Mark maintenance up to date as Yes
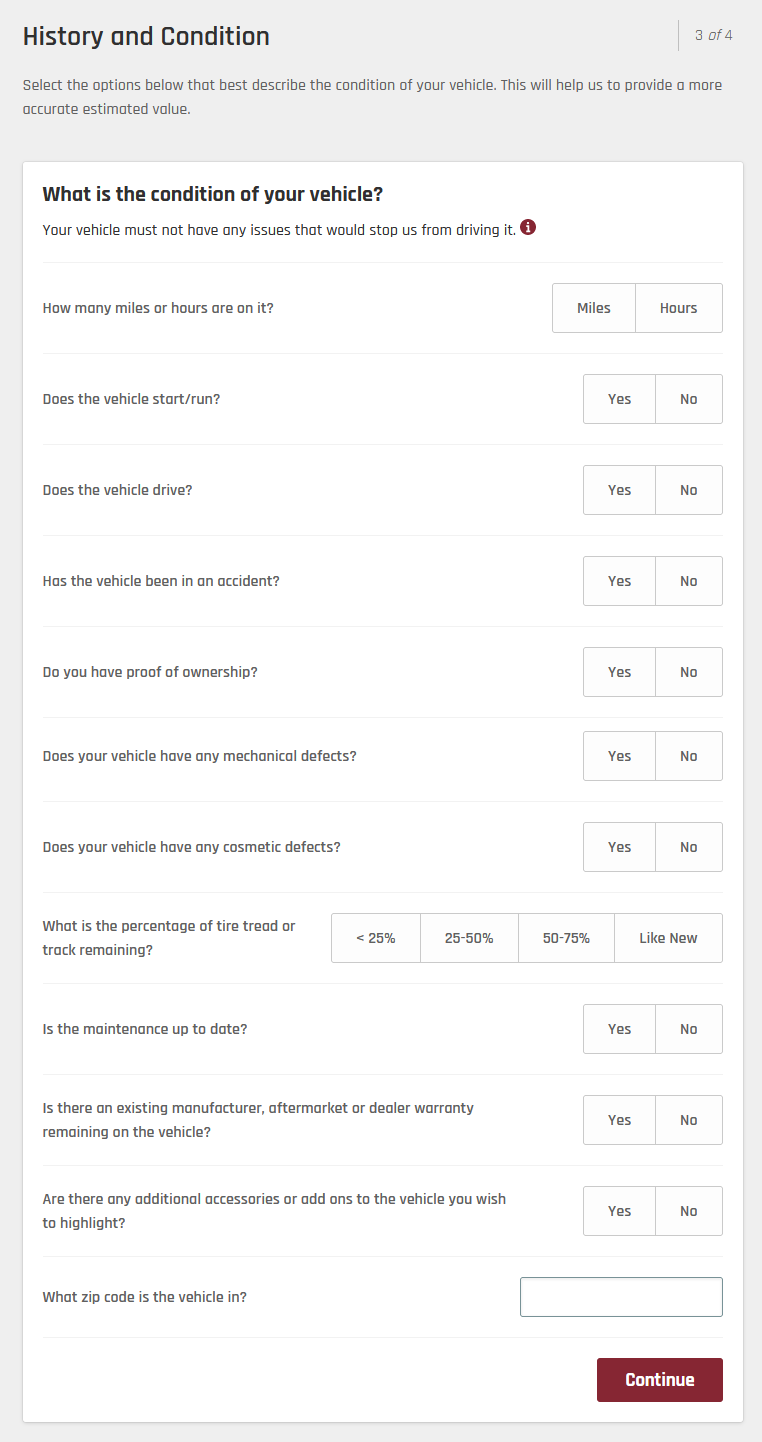The height and width of the screenshot is (1442, 762). [x=619, y=1029]
